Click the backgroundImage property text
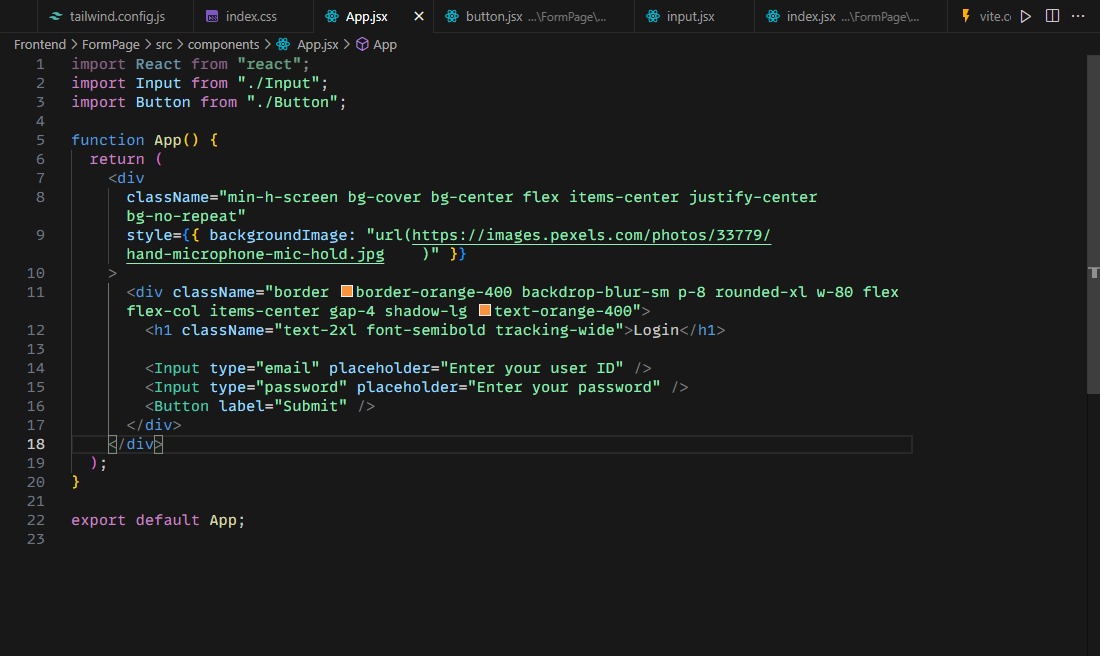The width and height of the screenshot is (1100, 656). tap(278, 235)
